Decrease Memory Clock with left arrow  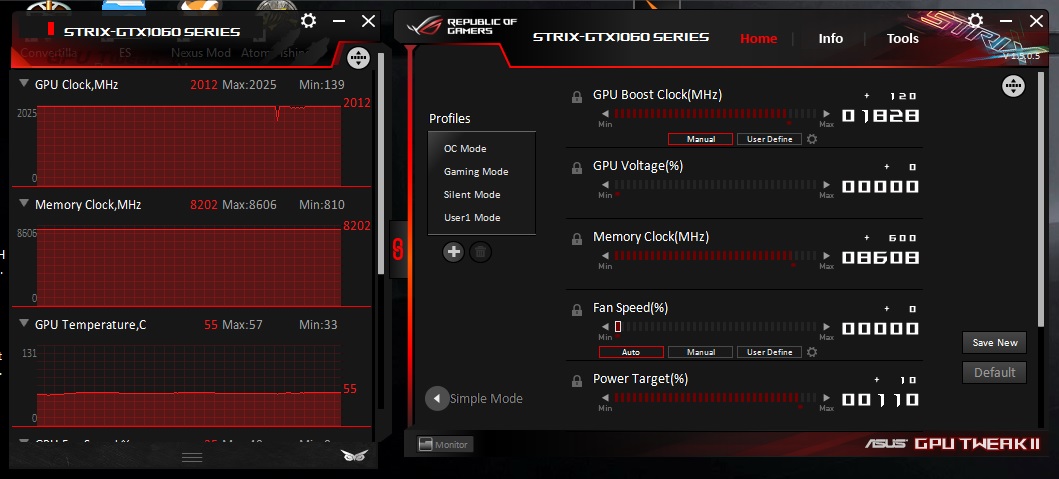[x=605, y=255]
